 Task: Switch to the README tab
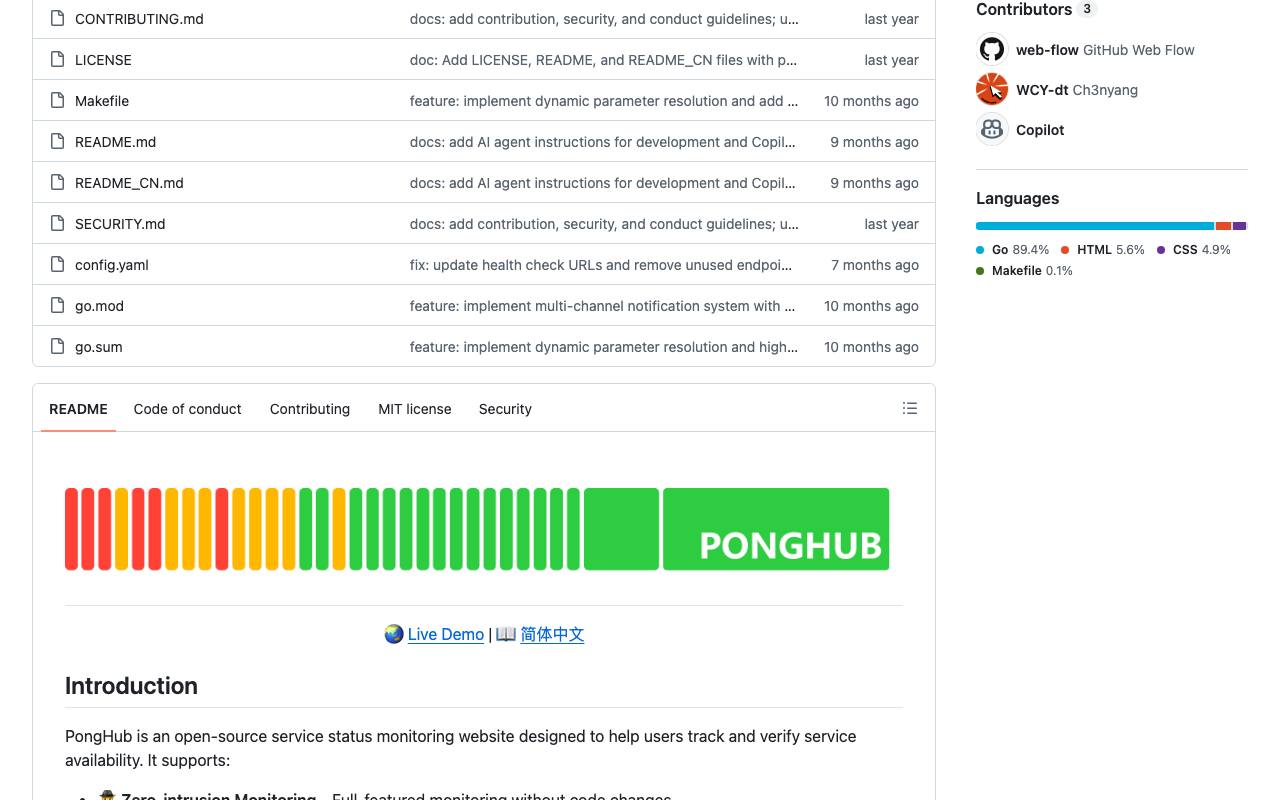(78, 408)
